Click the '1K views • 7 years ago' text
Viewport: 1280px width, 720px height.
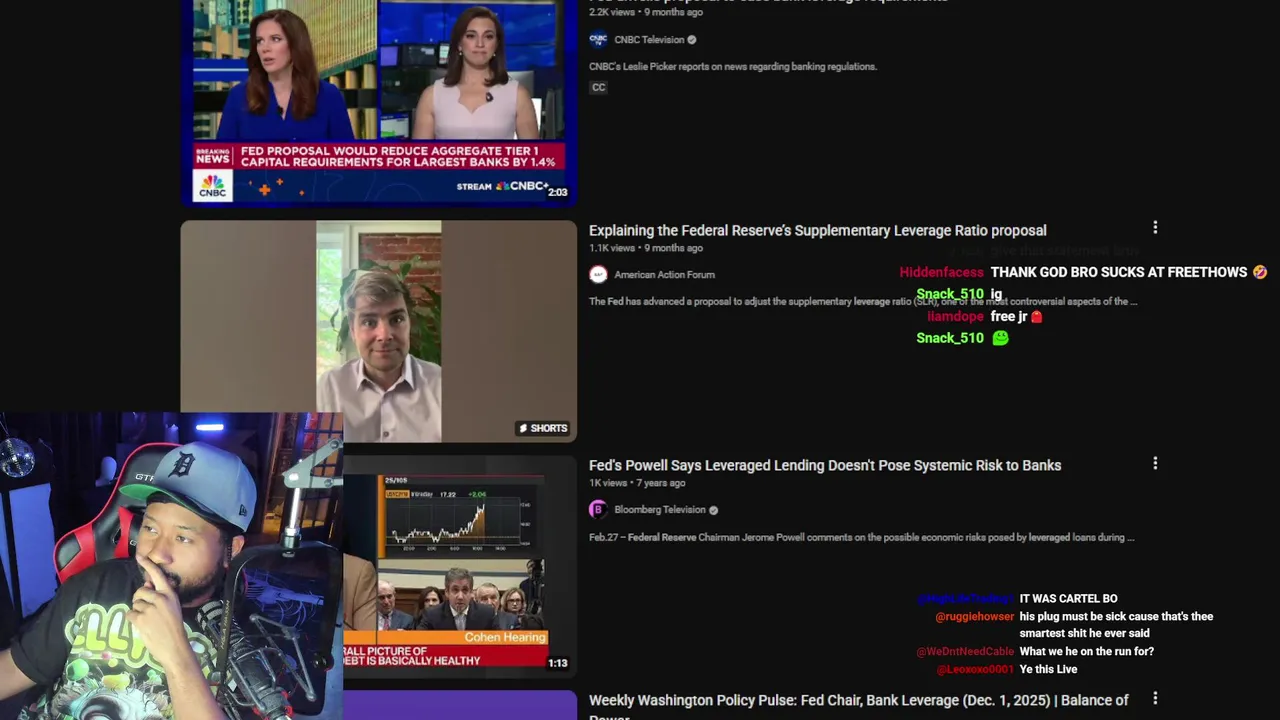[x=637, y=483]
